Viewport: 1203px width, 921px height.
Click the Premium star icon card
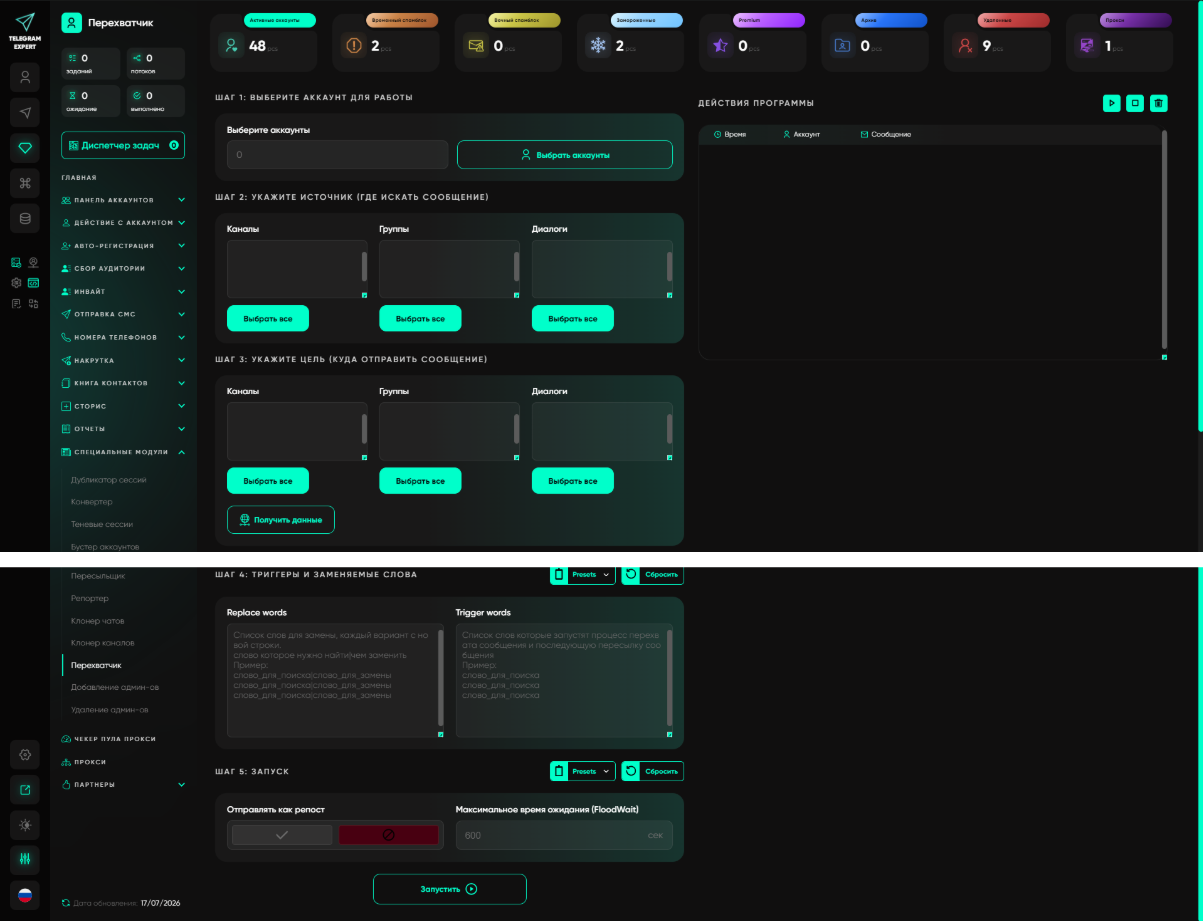720,45
